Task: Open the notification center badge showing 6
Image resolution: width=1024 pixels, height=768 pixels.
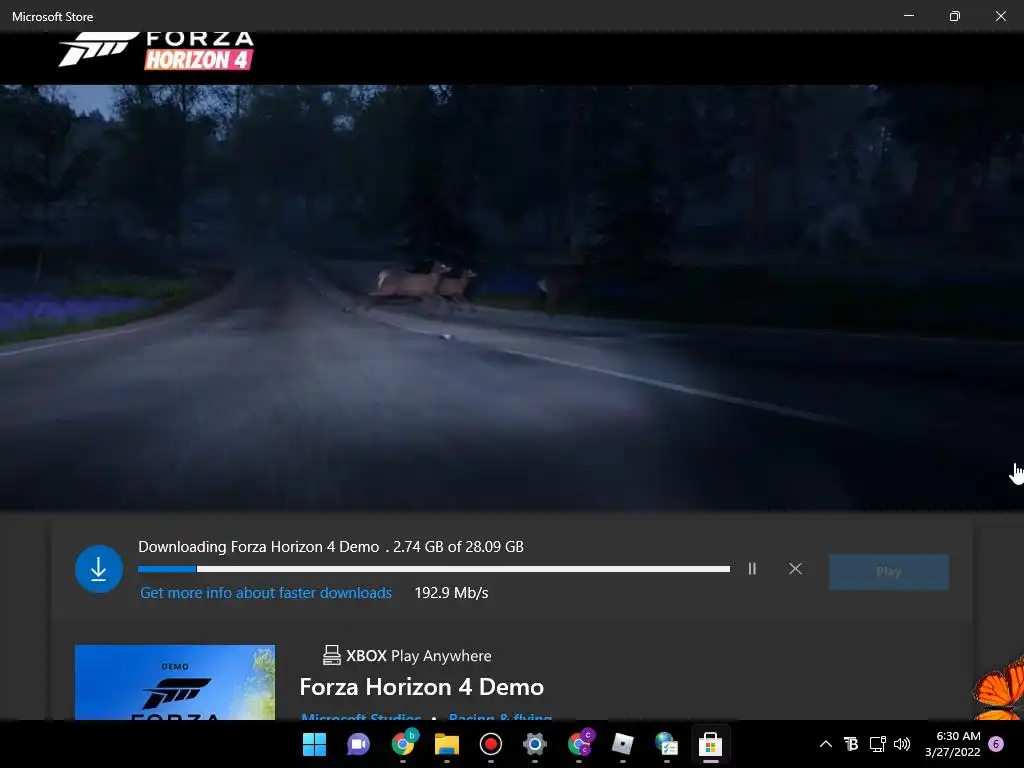Action: pos(996,744)
